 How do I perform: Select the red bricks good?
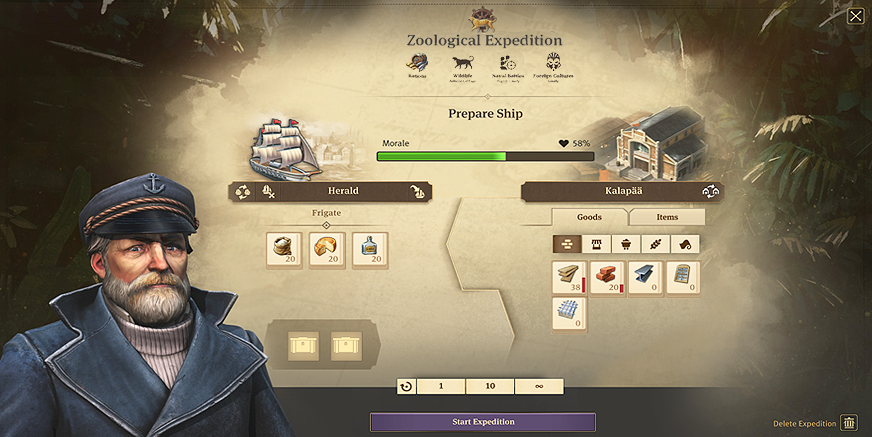[x=608, y=278]
